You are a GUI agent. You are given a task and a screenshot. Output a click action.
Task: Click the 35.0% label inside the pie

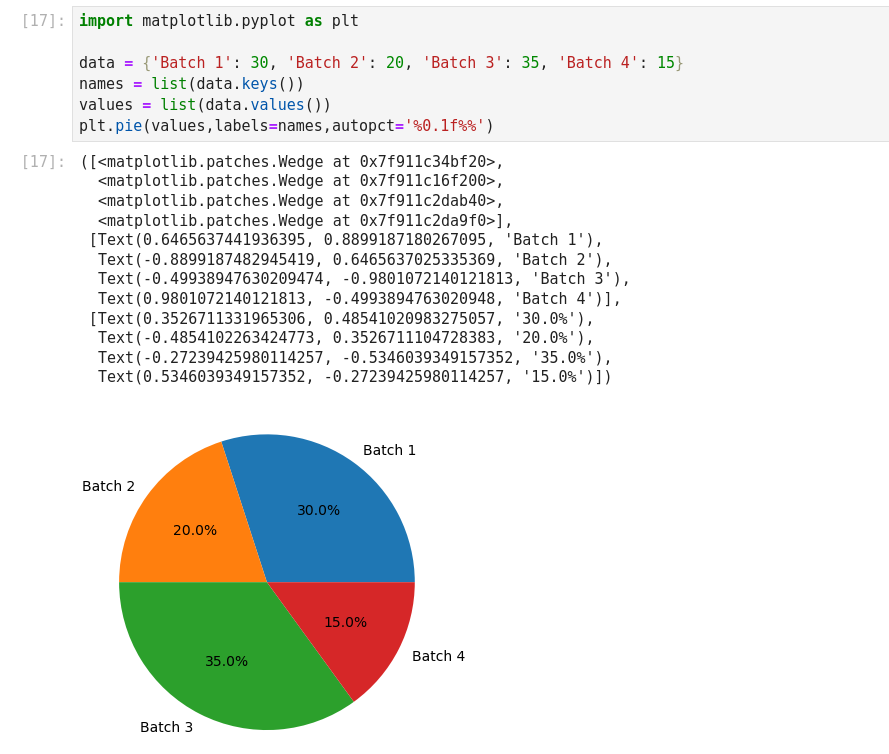(226, 662)
